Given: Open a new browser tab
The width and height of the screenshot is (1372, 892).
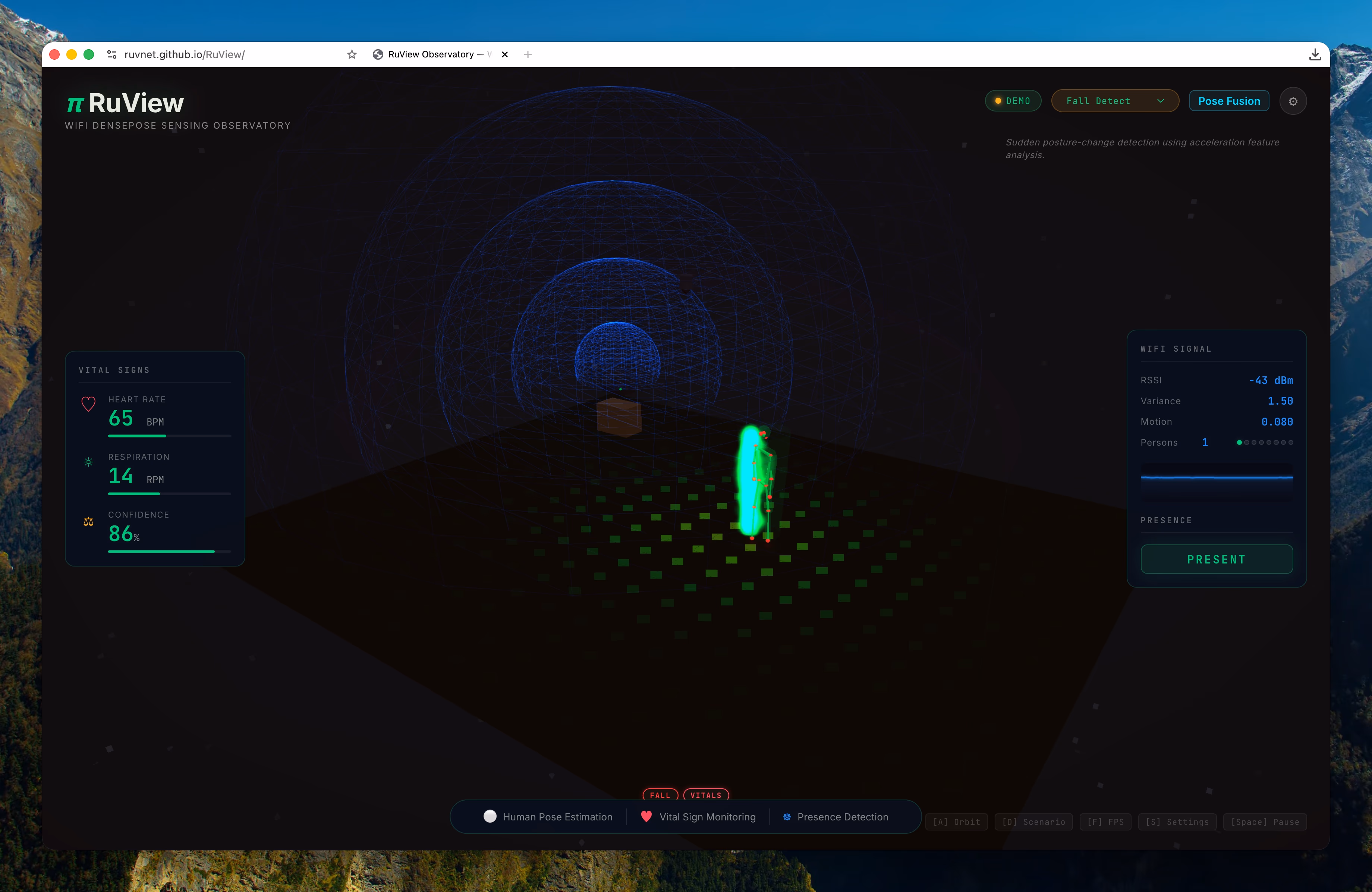Looking at the screenshot, I should tap(528, 54).
